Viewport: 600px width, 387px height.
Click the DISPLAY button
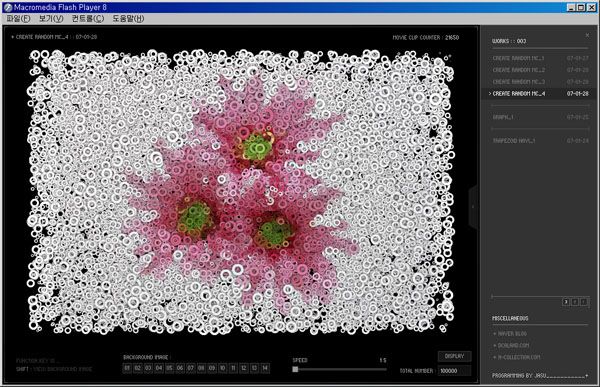click(x=455, y=356)
